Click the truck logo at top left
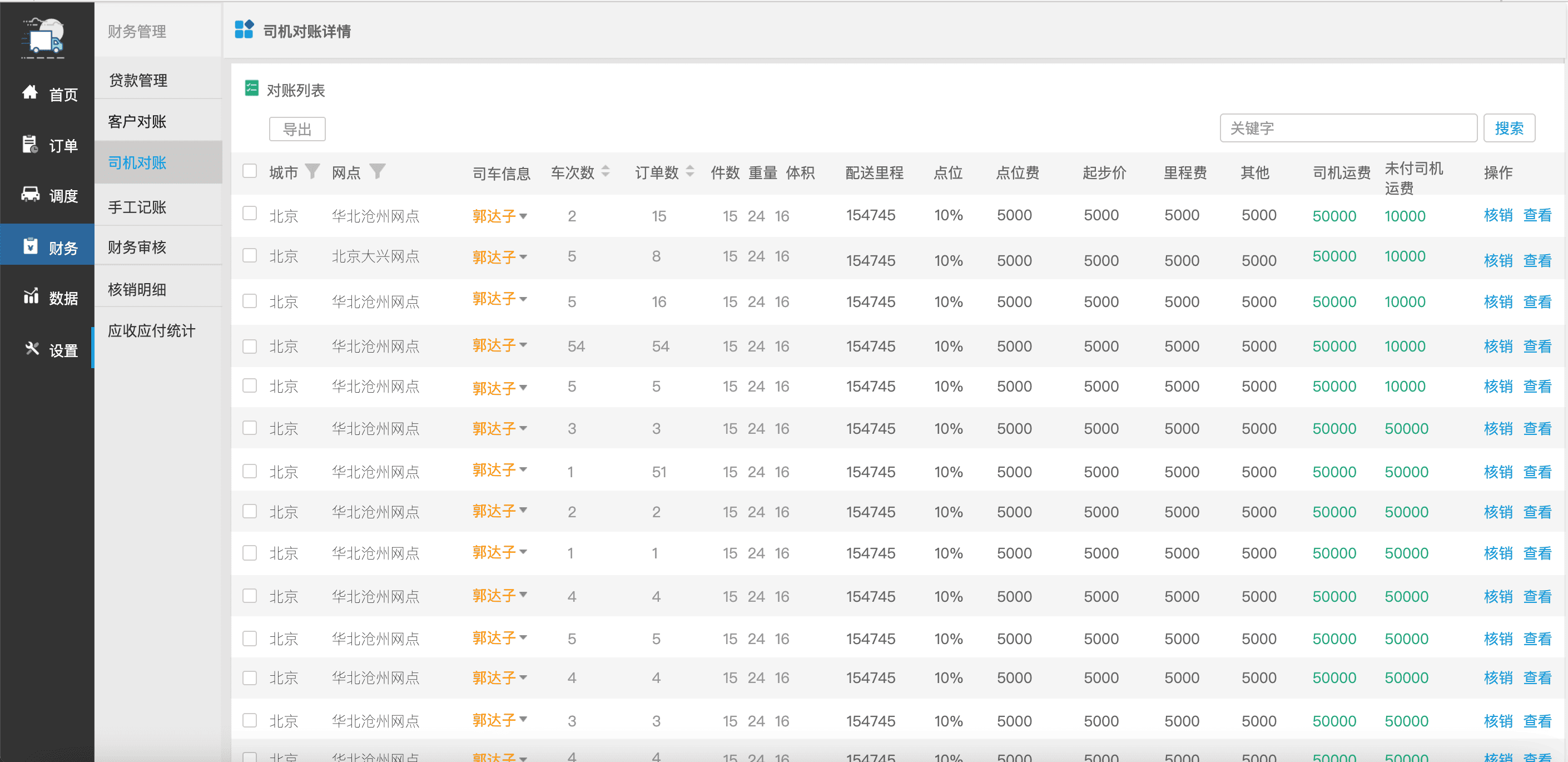This screenshot has height=762, width=1568. (x=43, y=39)
